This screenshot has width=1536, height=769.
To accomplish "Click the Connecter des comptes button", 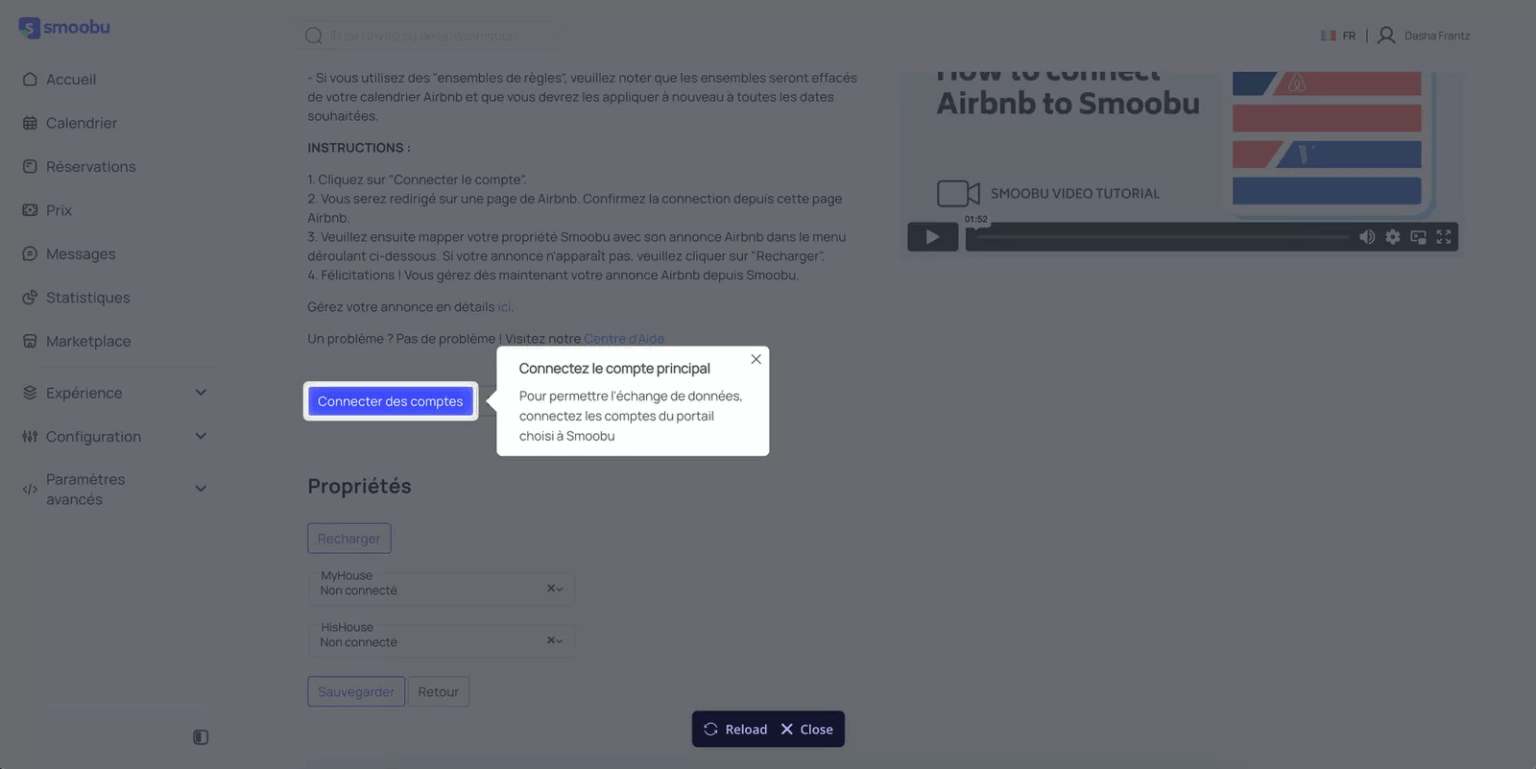I will point(390,401).
